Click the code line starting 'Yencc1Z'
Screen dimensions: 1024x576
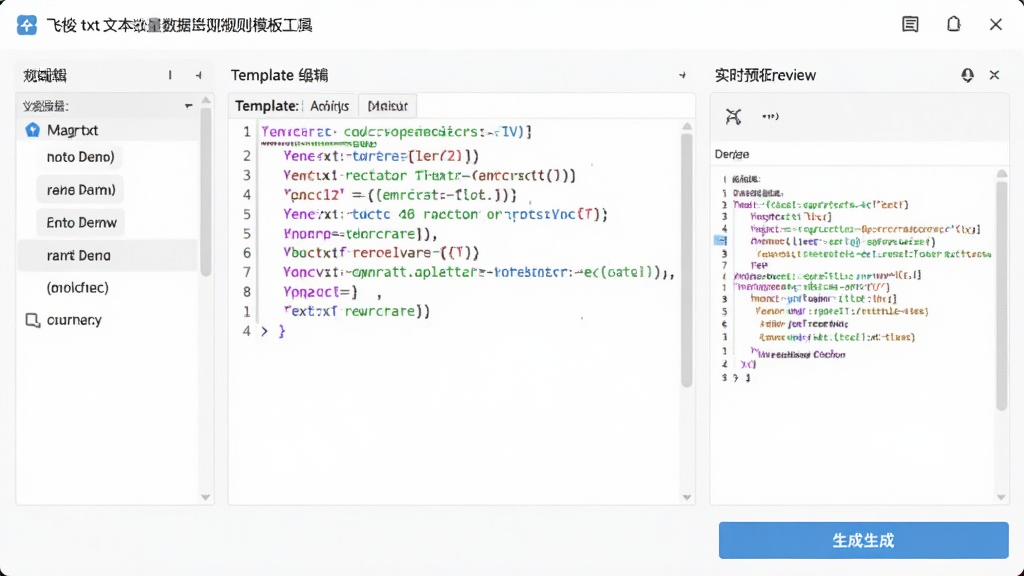[400, 195]
